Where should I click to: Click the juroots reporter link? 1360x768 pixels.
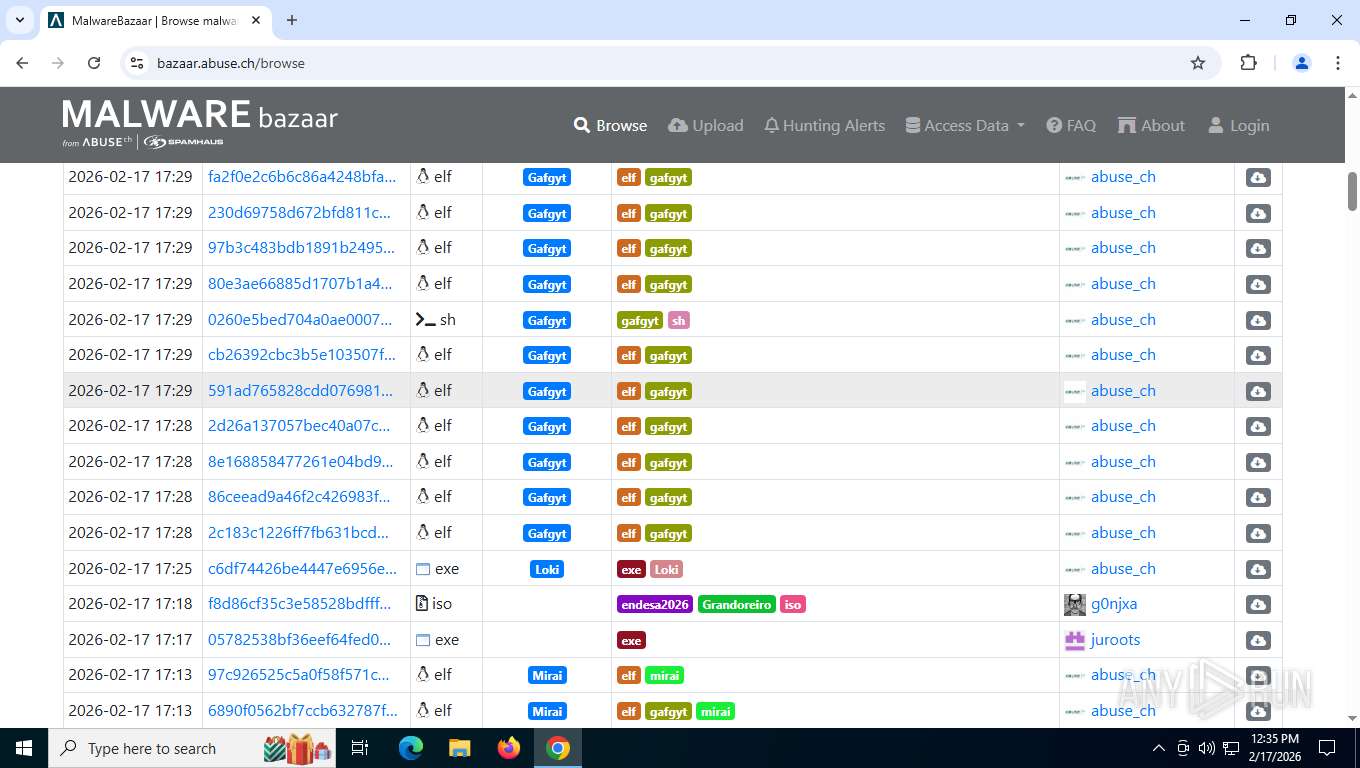click(1115, 640)
